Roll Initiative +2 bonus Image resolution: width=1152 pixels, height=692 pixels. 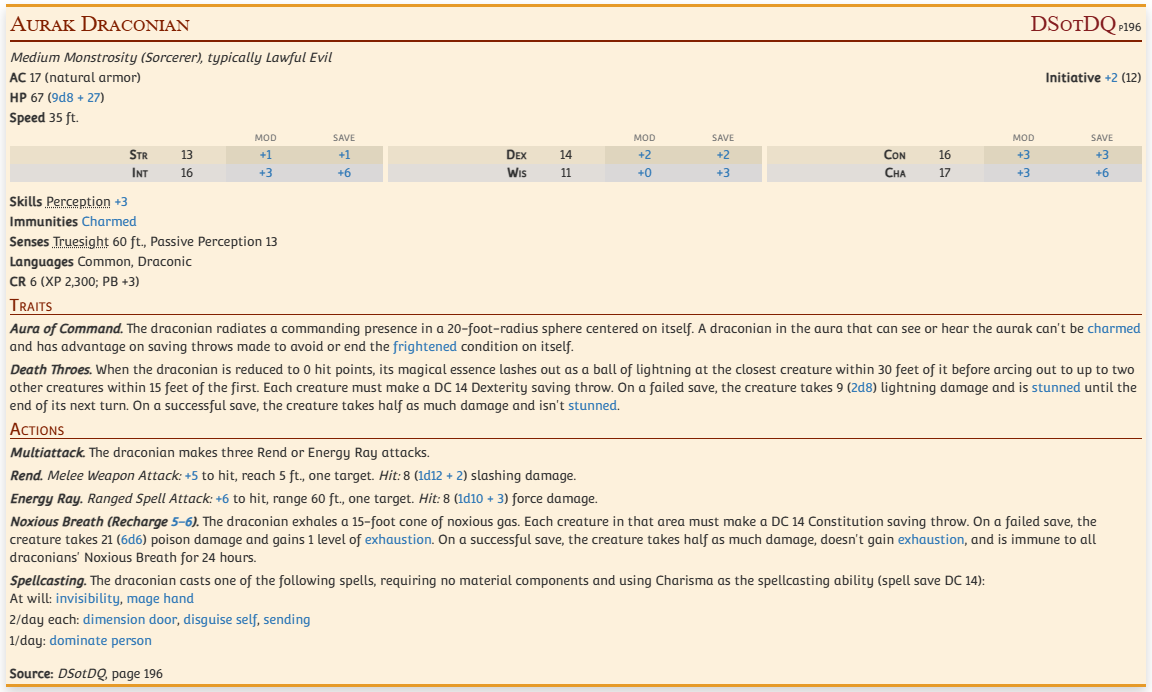point(1110,77)
